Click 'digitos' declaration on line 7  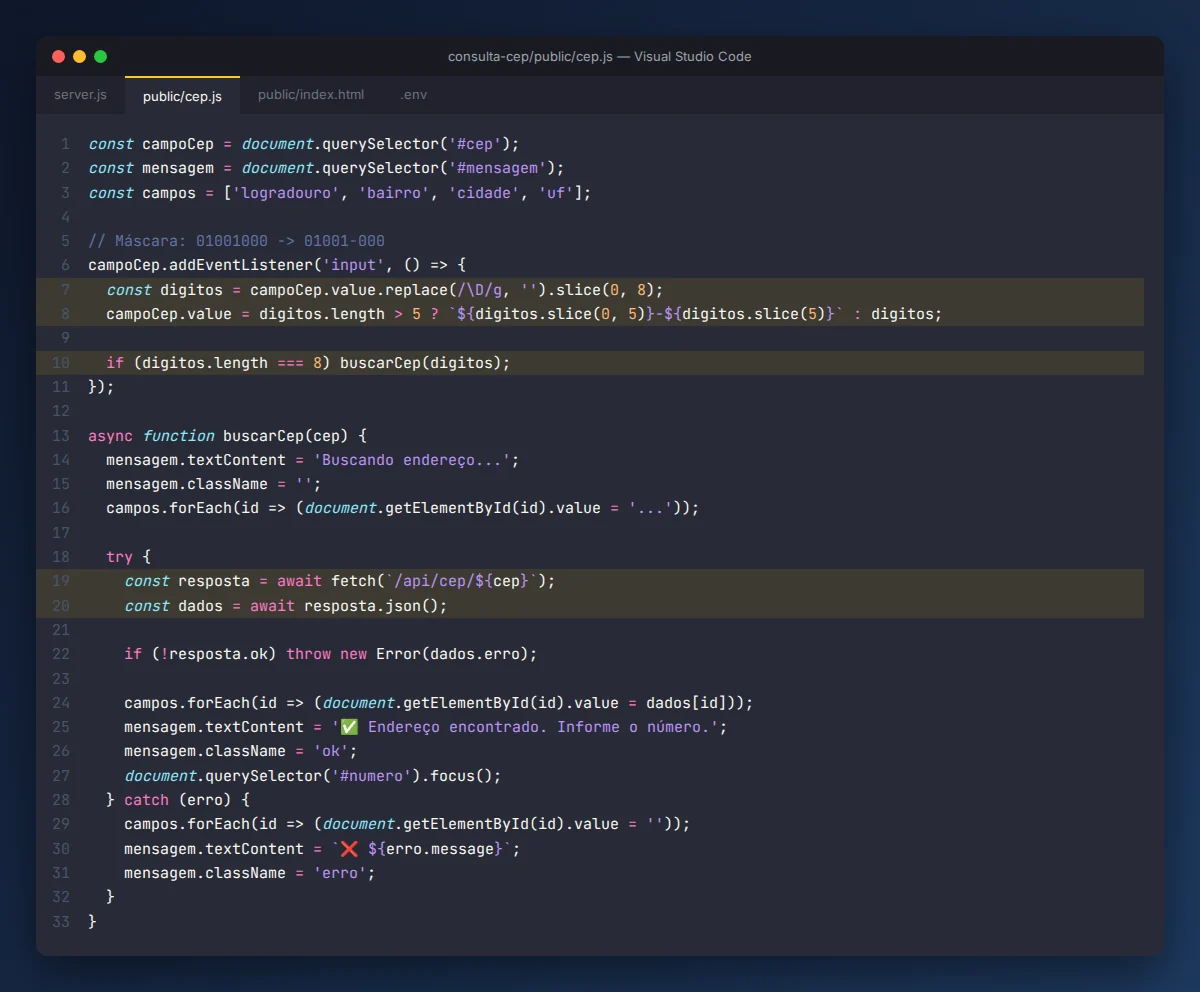point(192,290)
